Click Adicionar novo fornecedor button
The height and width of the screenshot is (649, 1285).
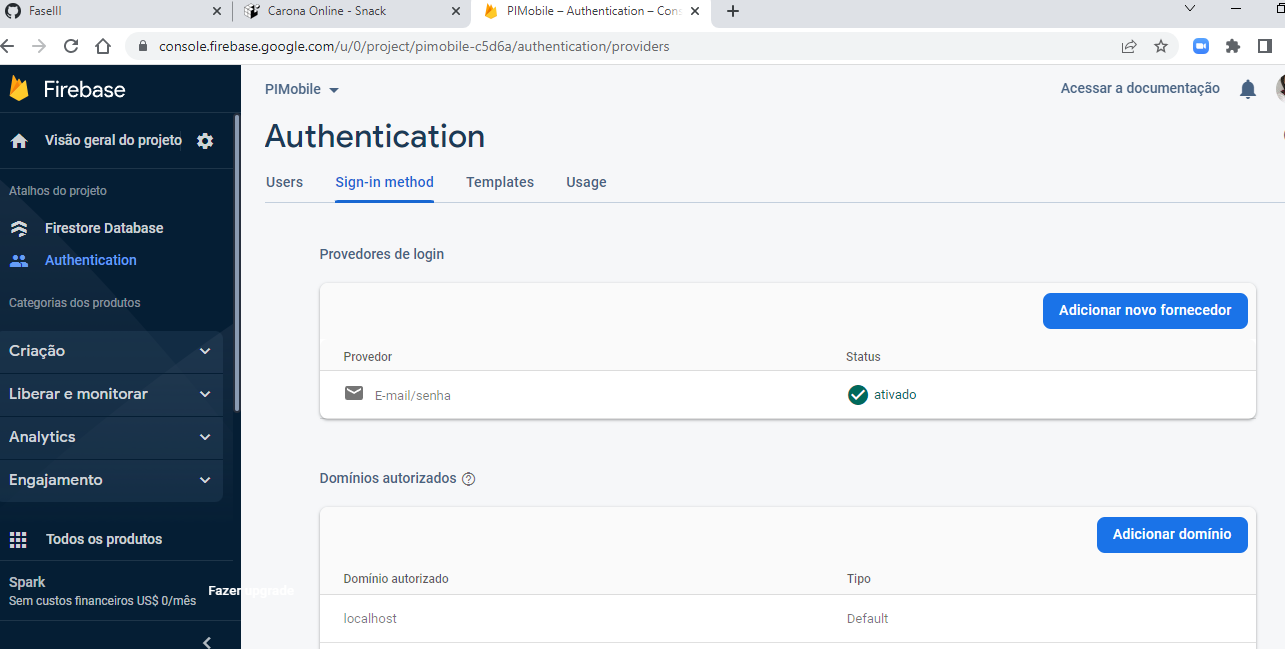(1144, 310)
